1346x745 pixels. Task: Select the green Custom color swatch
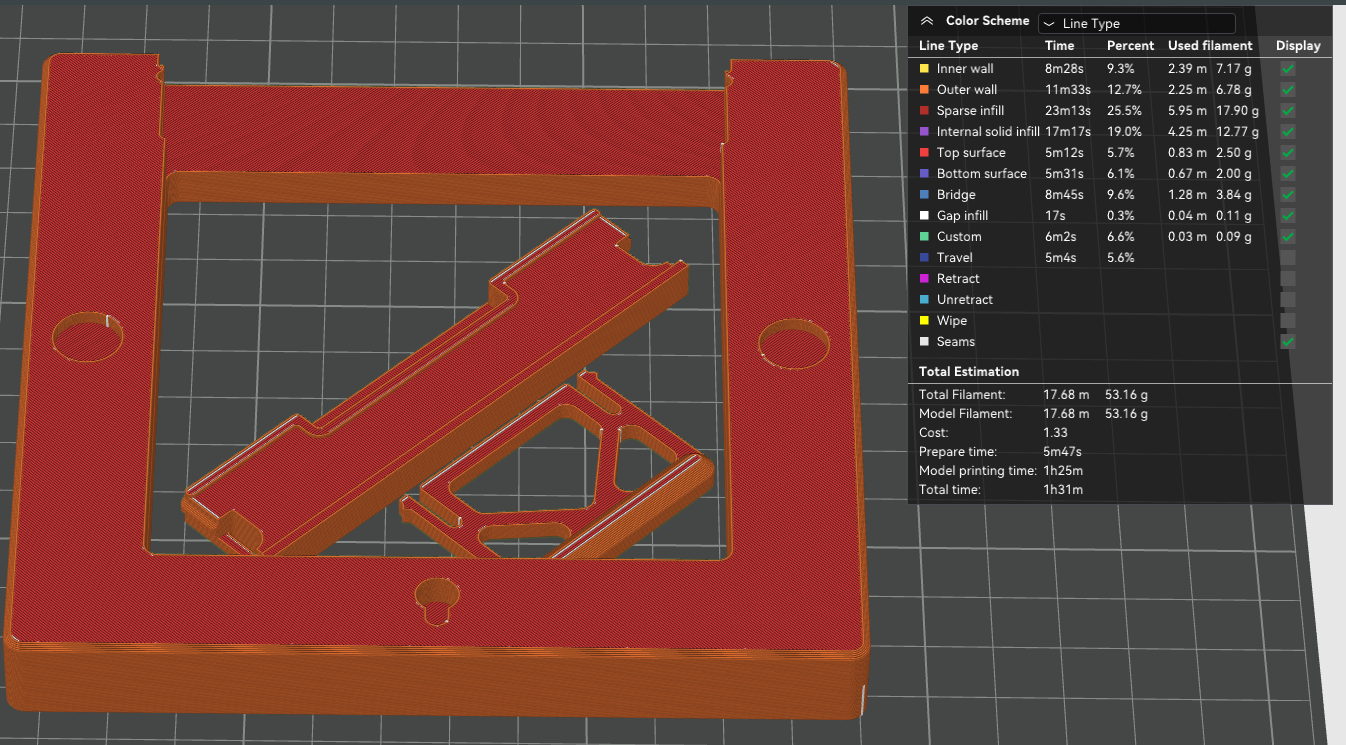pos(924,237)
